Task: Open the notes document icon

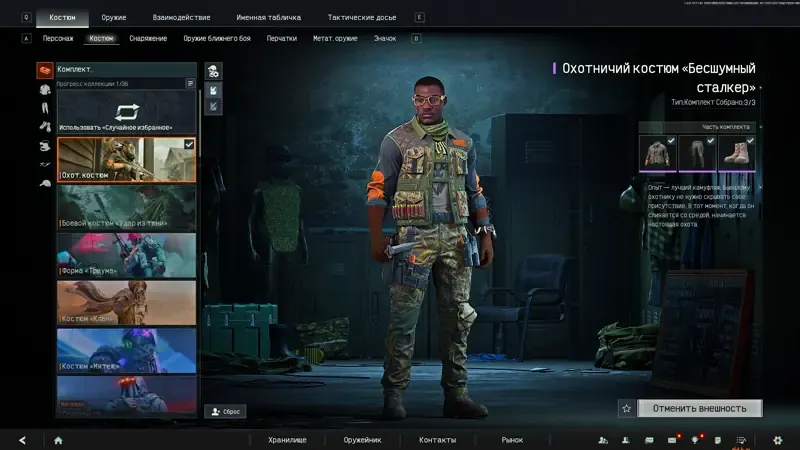Action: tap(718, 440)
